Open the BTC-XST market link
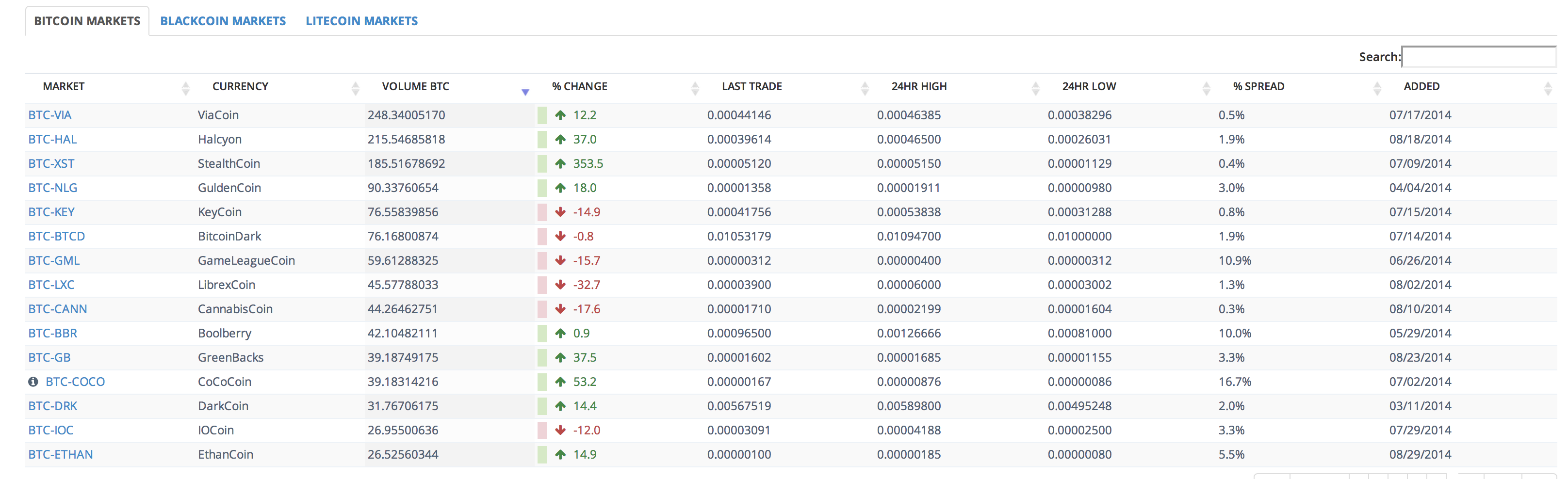Image resolution: width=1568 pixels, height=479 pixels. (51, 164)
